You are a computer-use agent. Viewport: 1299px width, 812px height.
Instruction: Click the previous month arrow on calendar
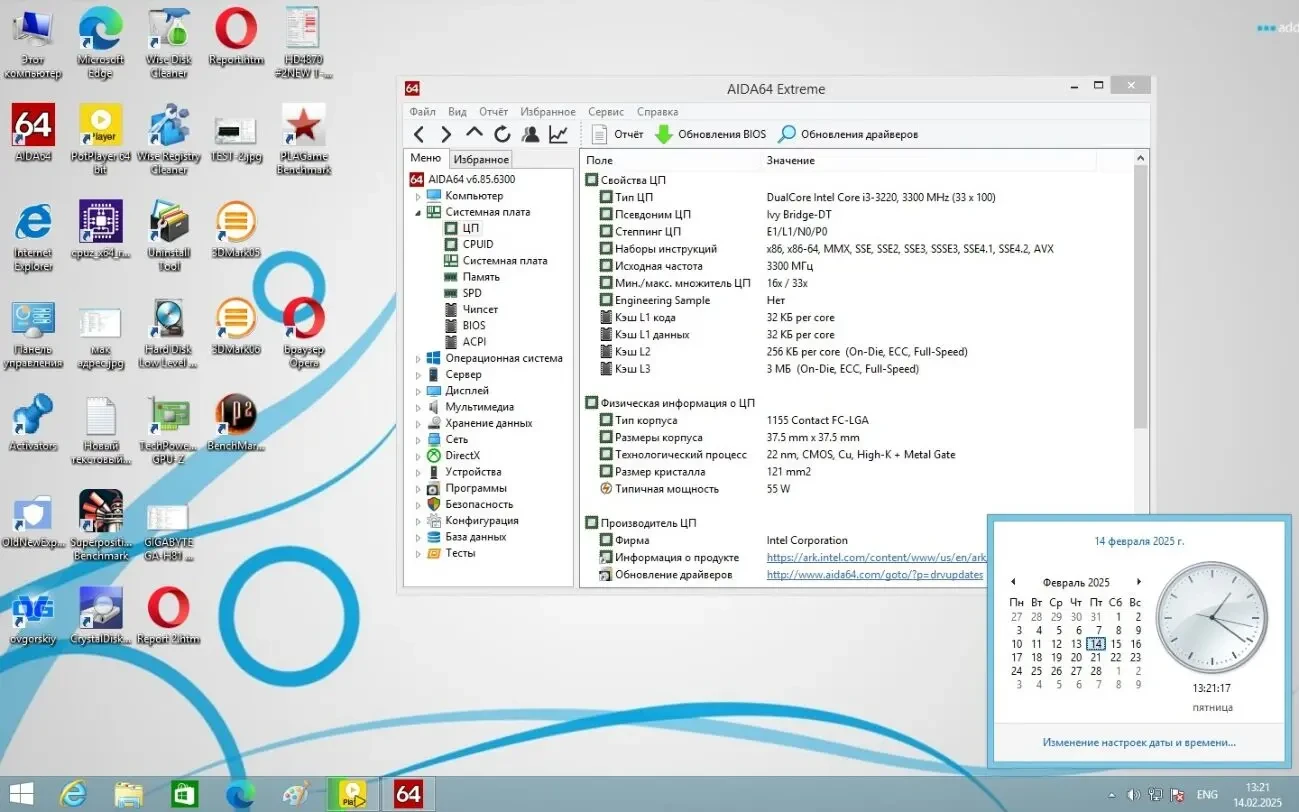1014,582
